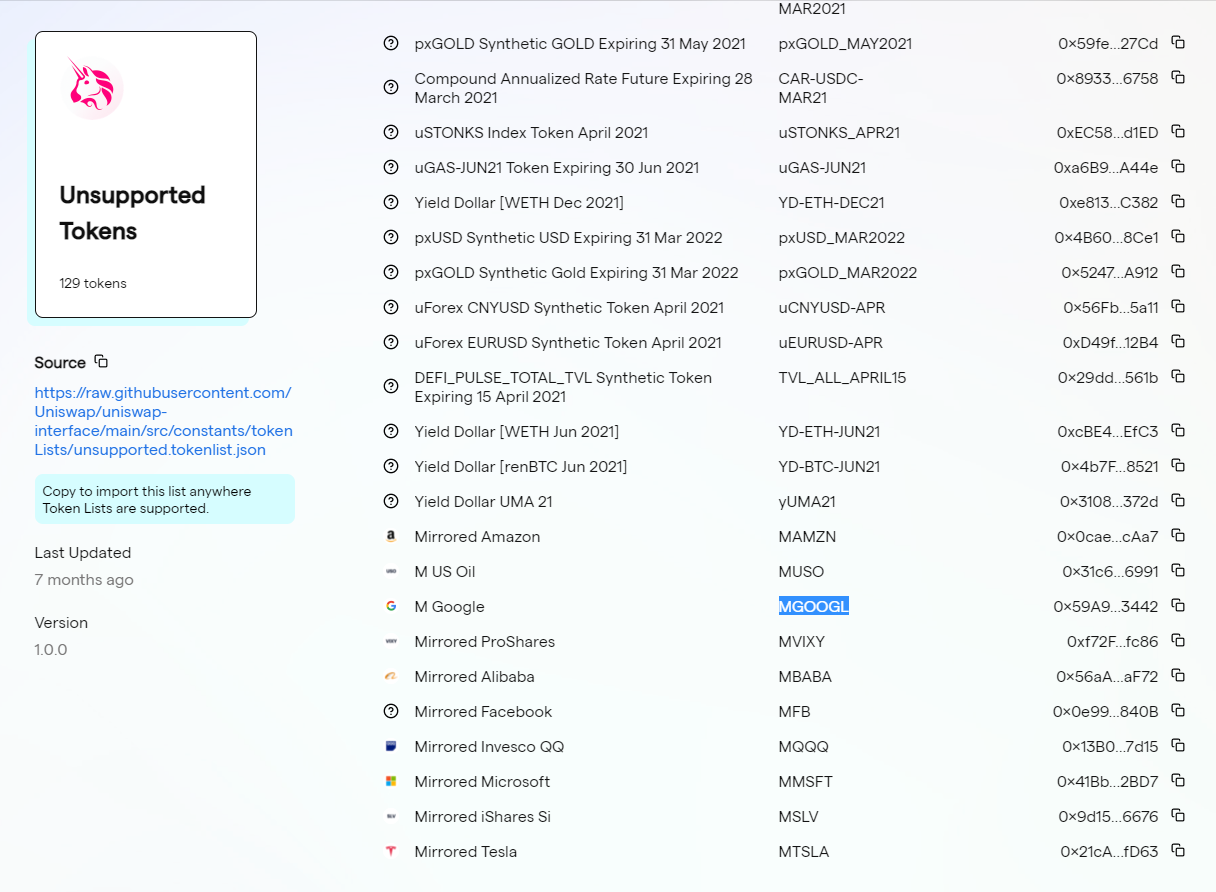This screenshot has height=892, width=1216.
Task: Copy the MMSFT token address
Action: 1178,780
